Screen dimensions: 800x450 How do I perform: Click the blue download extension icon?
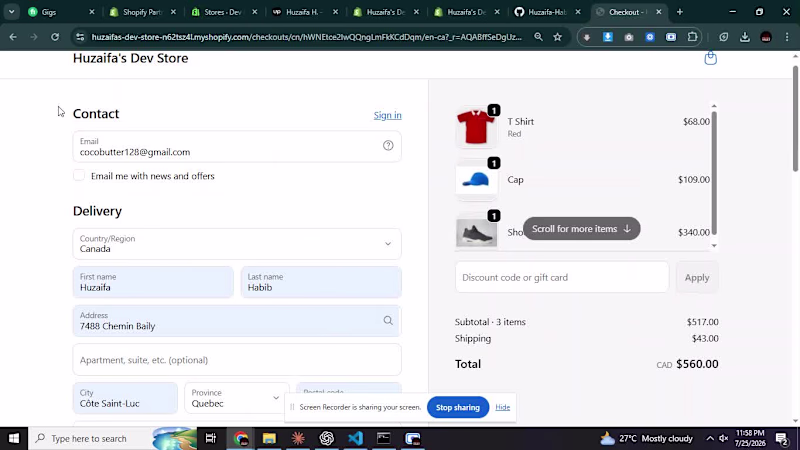tap(608, 37)
